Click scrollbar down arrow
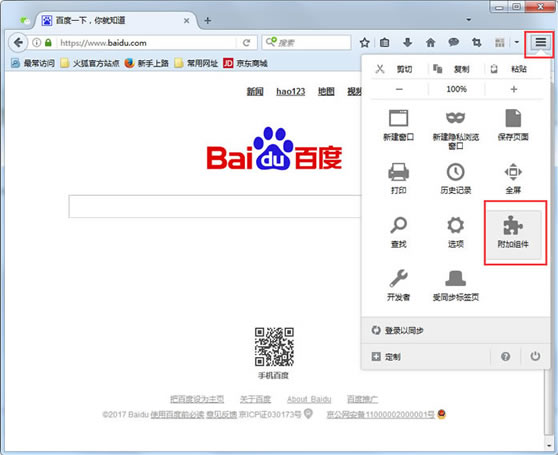 548,445
